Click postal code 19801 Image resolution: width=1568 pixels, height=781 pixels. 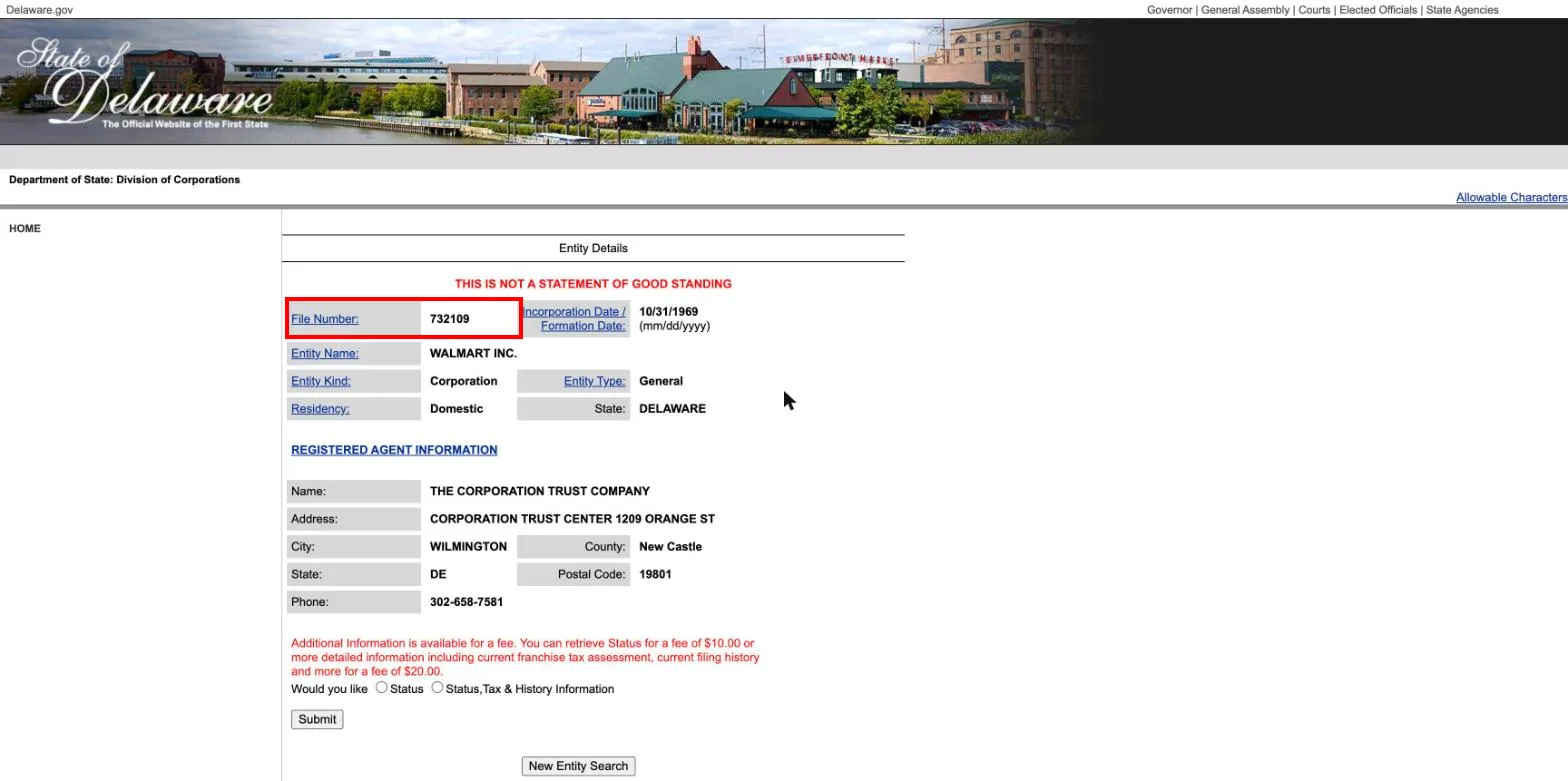pos(656,575)
